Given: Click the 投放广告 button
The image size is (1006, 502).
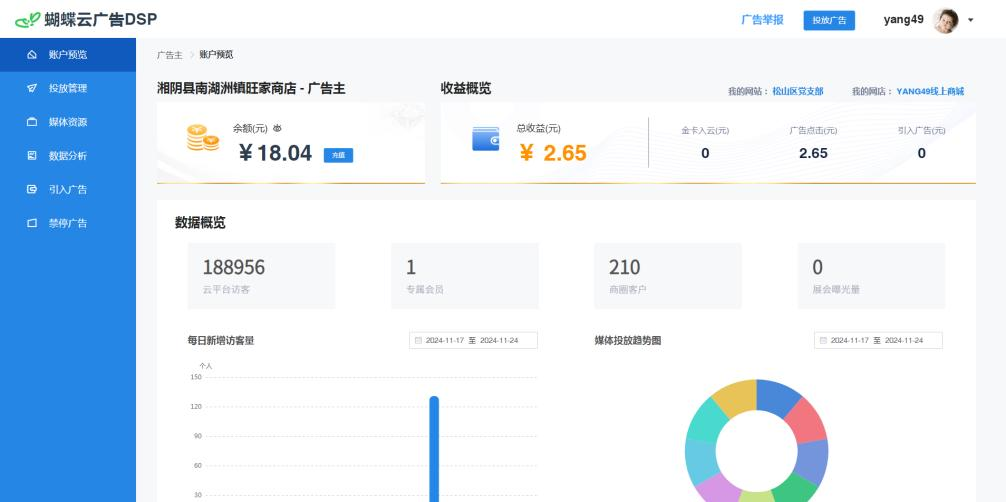Looking at the screenshot, I should pos(829,20).
